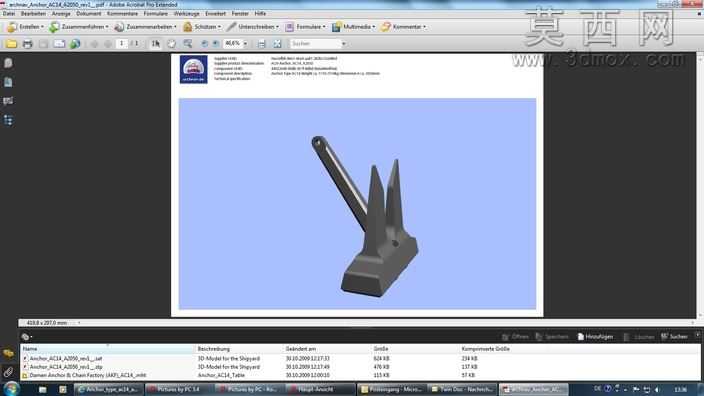Open the Pages navigation panel icon
This screenshot has height=396, width=704.
[8, 63]
